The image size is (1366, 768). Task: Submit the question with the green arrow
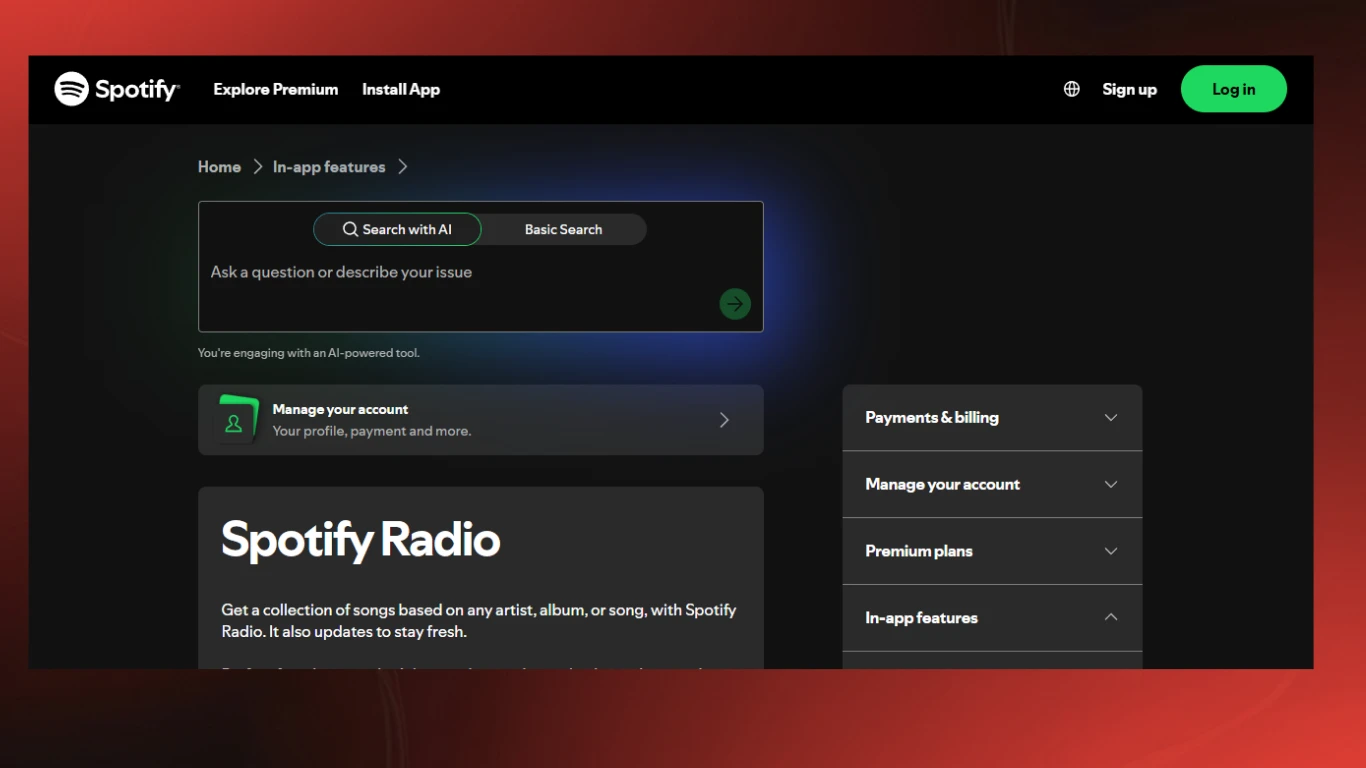[x=735, y=304]
